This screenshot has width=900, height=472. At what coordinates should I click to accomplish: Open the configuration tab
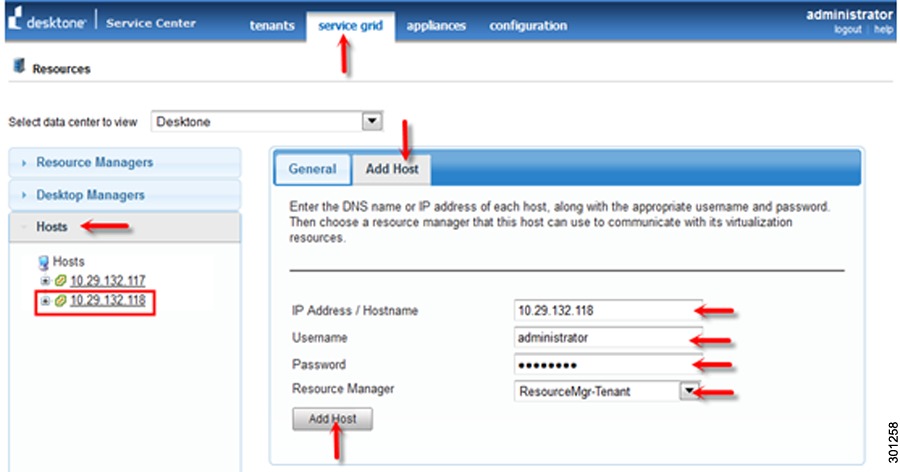coord(528,26)
